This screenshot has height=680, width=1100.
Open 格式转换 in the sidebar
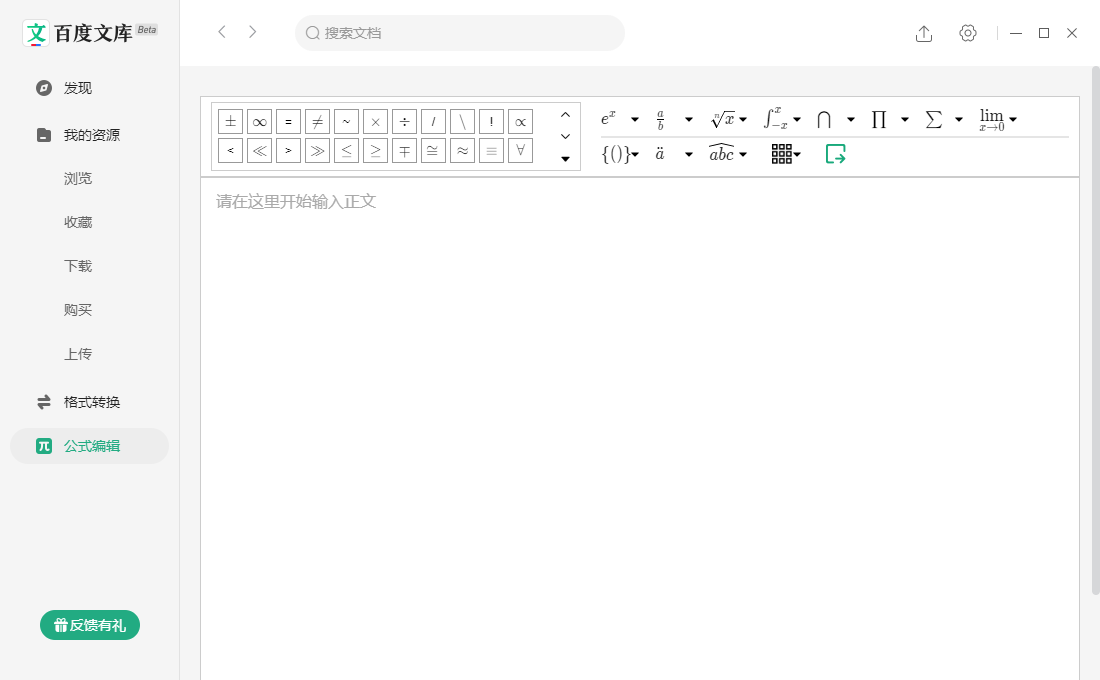click(x=91, y=402)
